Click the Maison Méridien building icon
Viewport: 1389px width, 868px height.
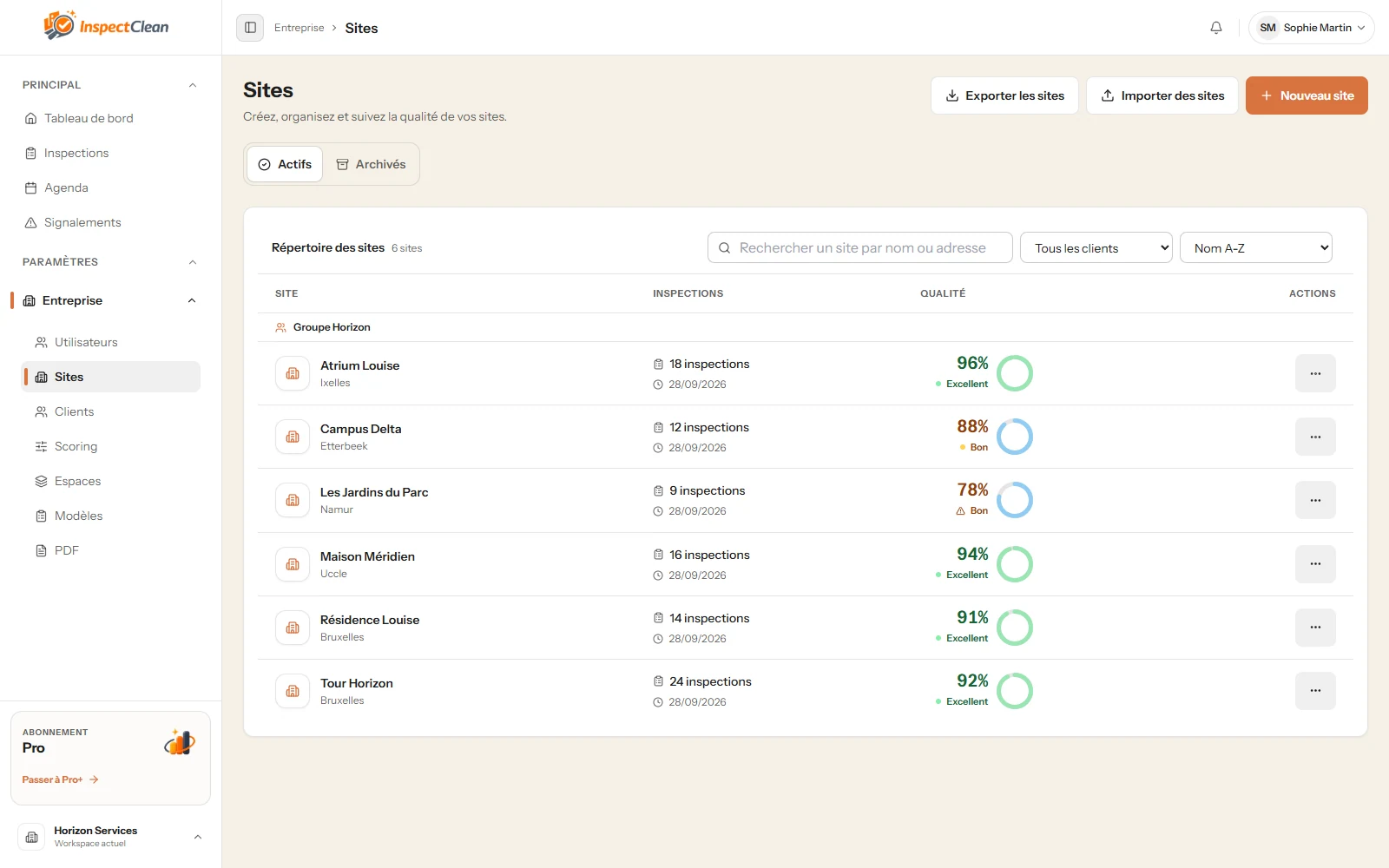pyautogui.click(x=293, y=564)
